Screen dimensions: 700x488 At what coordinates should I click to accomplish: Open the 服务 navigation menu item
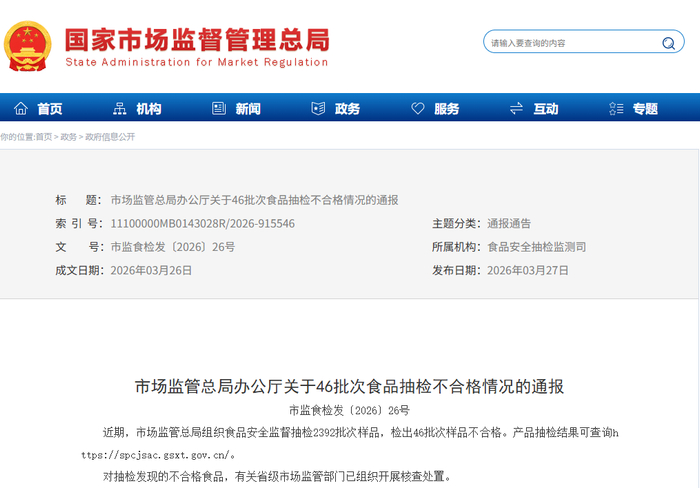pos(446,108)
